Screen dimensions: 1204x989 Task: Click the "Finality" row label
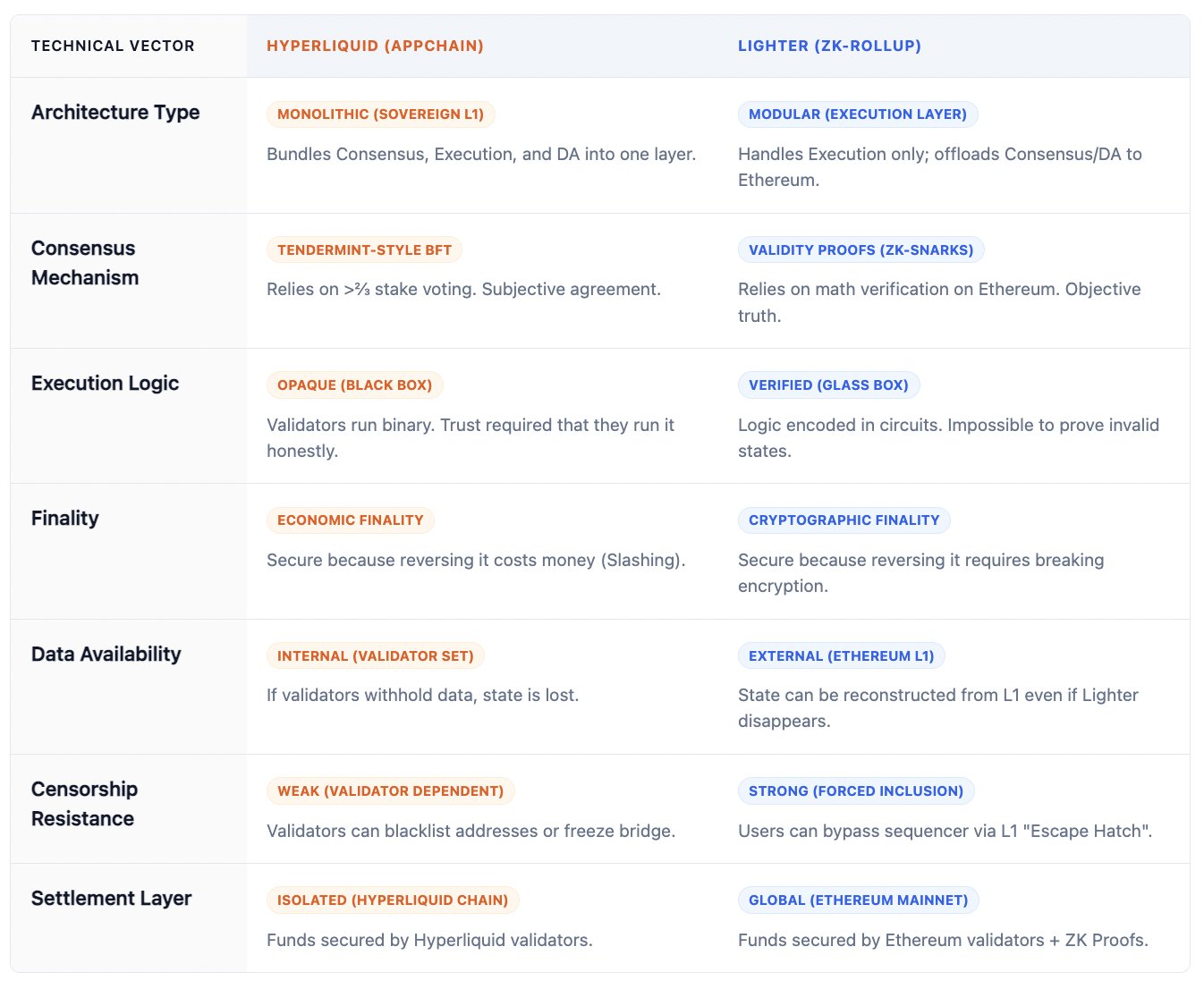(x=64, y=519)
